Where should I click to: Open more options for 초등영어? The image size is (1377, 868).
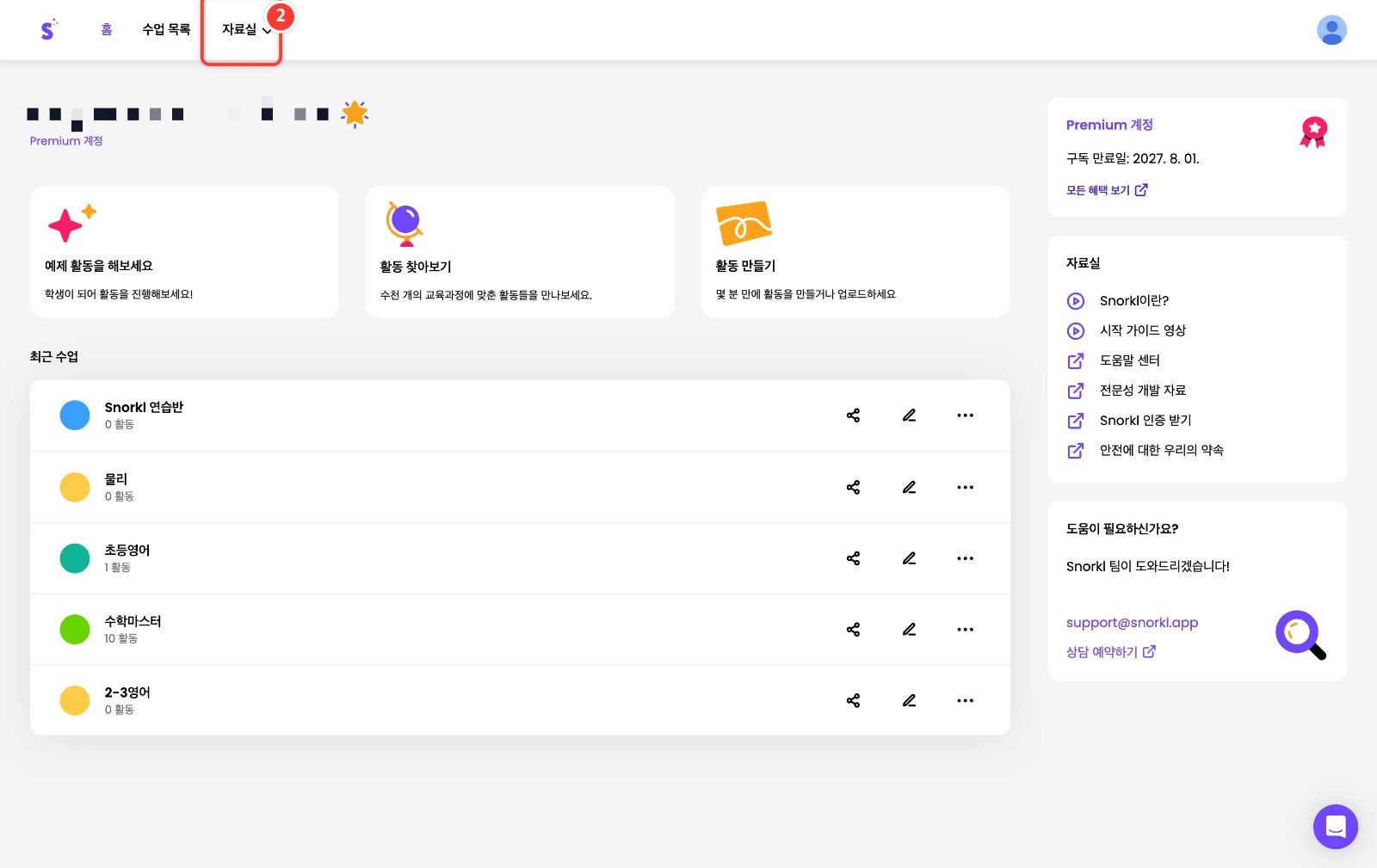coord(965,558)
